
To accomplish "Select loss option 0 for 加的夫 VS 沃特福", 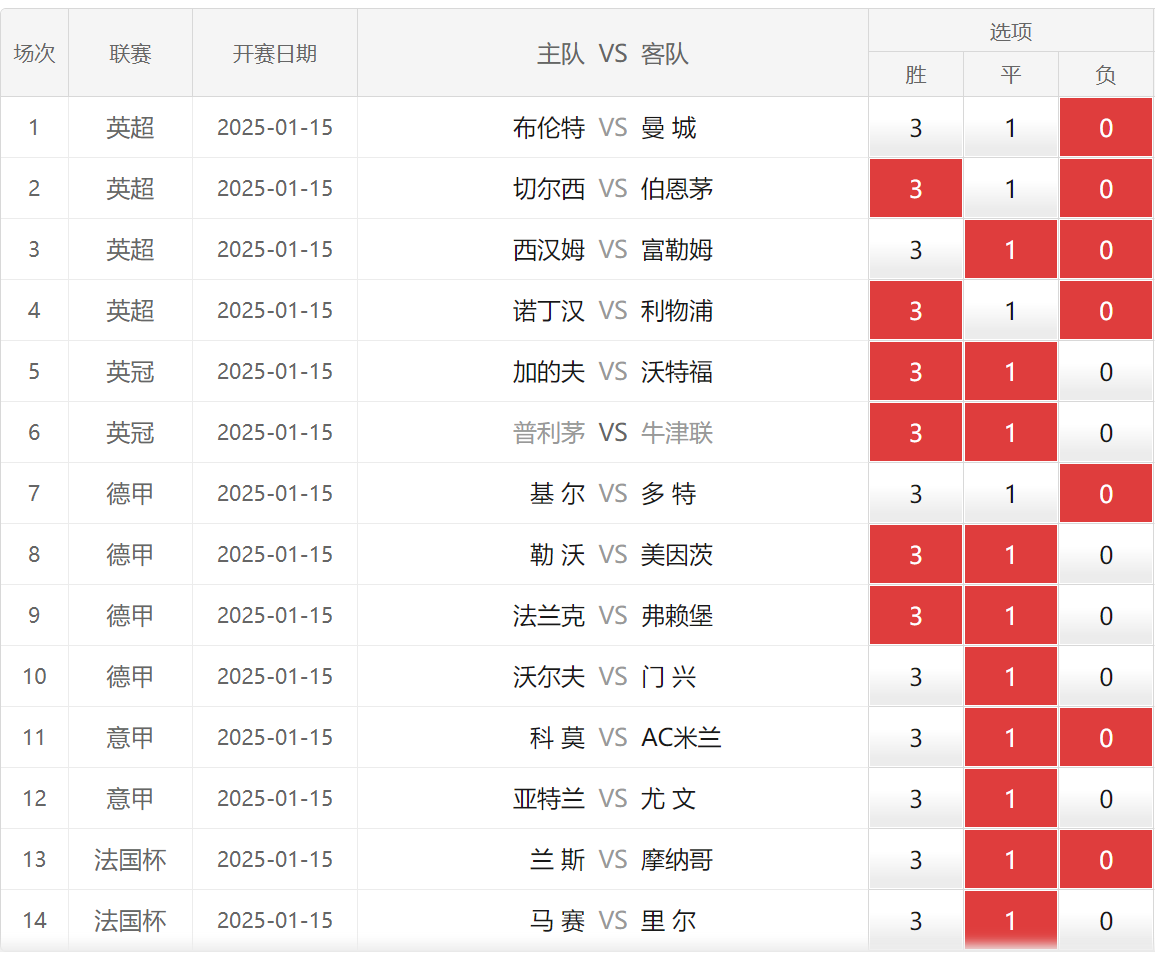I will [x=1106, y=371].
